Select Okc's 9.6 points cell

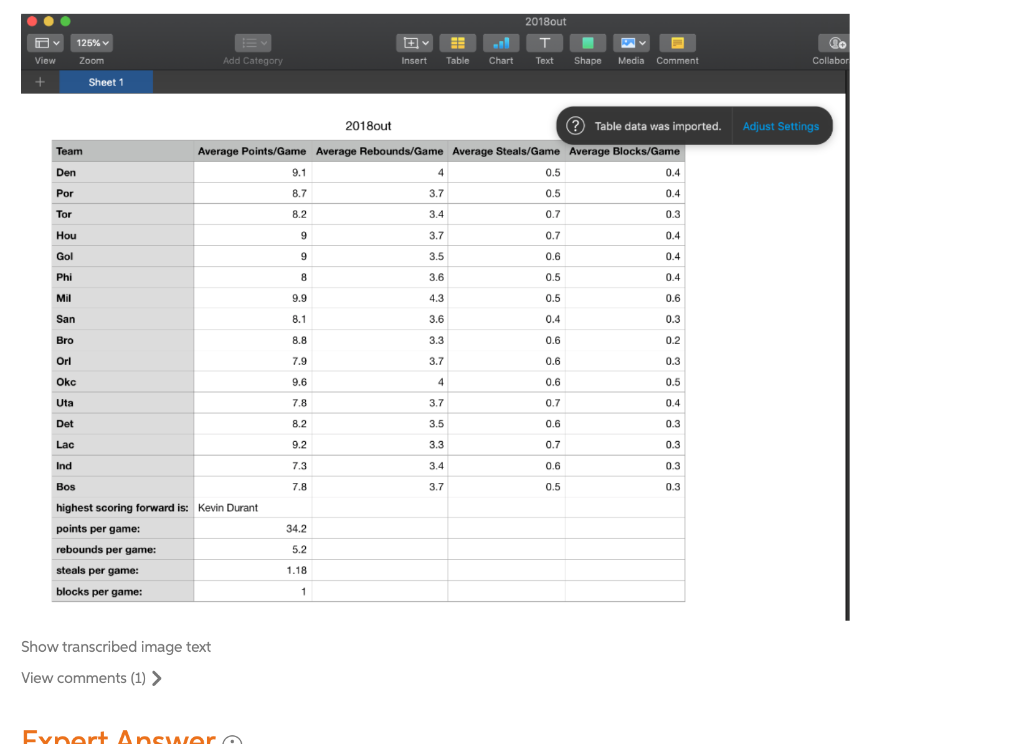[253, 382]
